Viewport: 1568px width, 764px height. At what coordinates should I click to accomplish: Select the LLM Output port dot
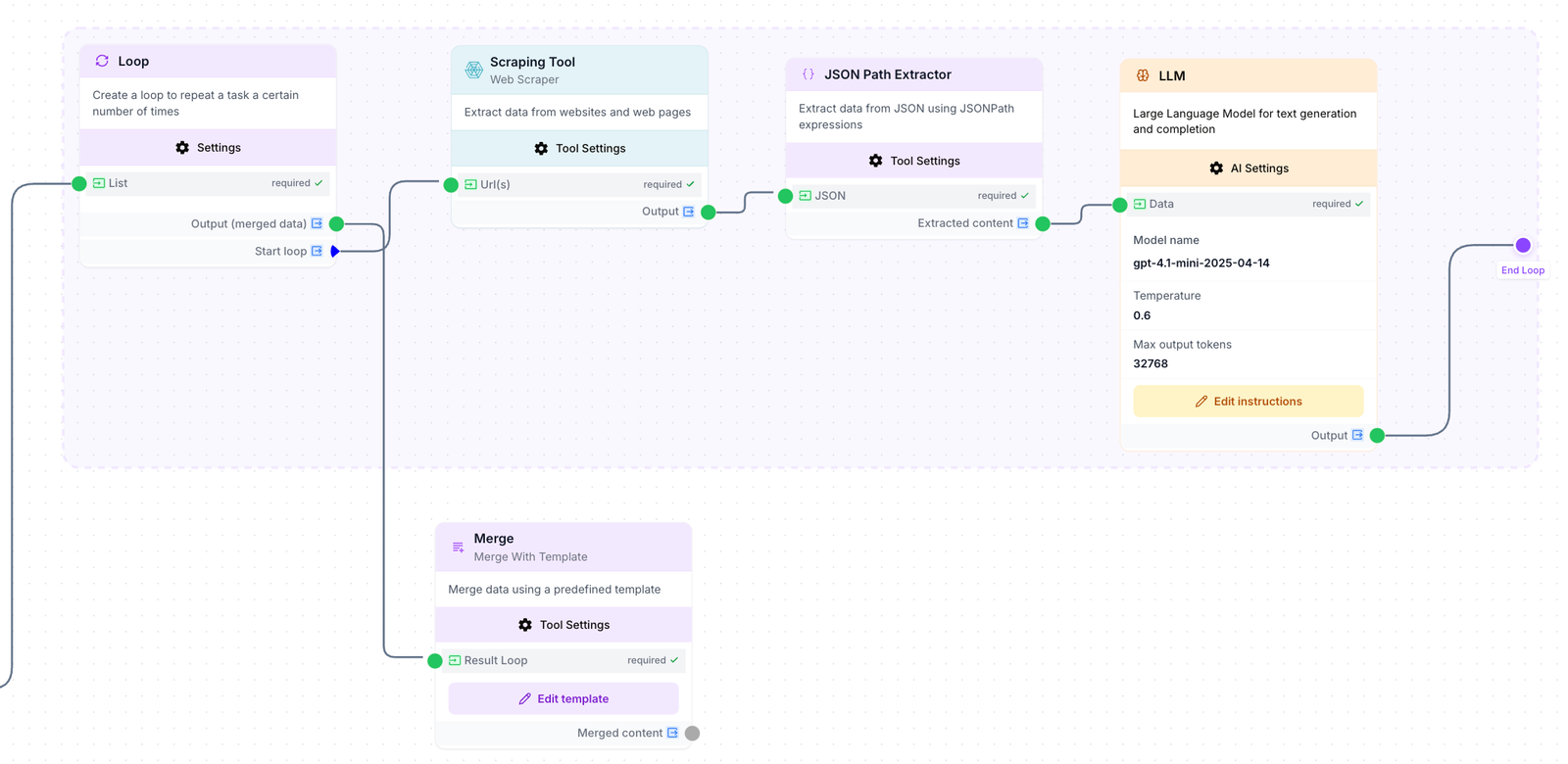pyautogui.click(x=1377, y=435)
